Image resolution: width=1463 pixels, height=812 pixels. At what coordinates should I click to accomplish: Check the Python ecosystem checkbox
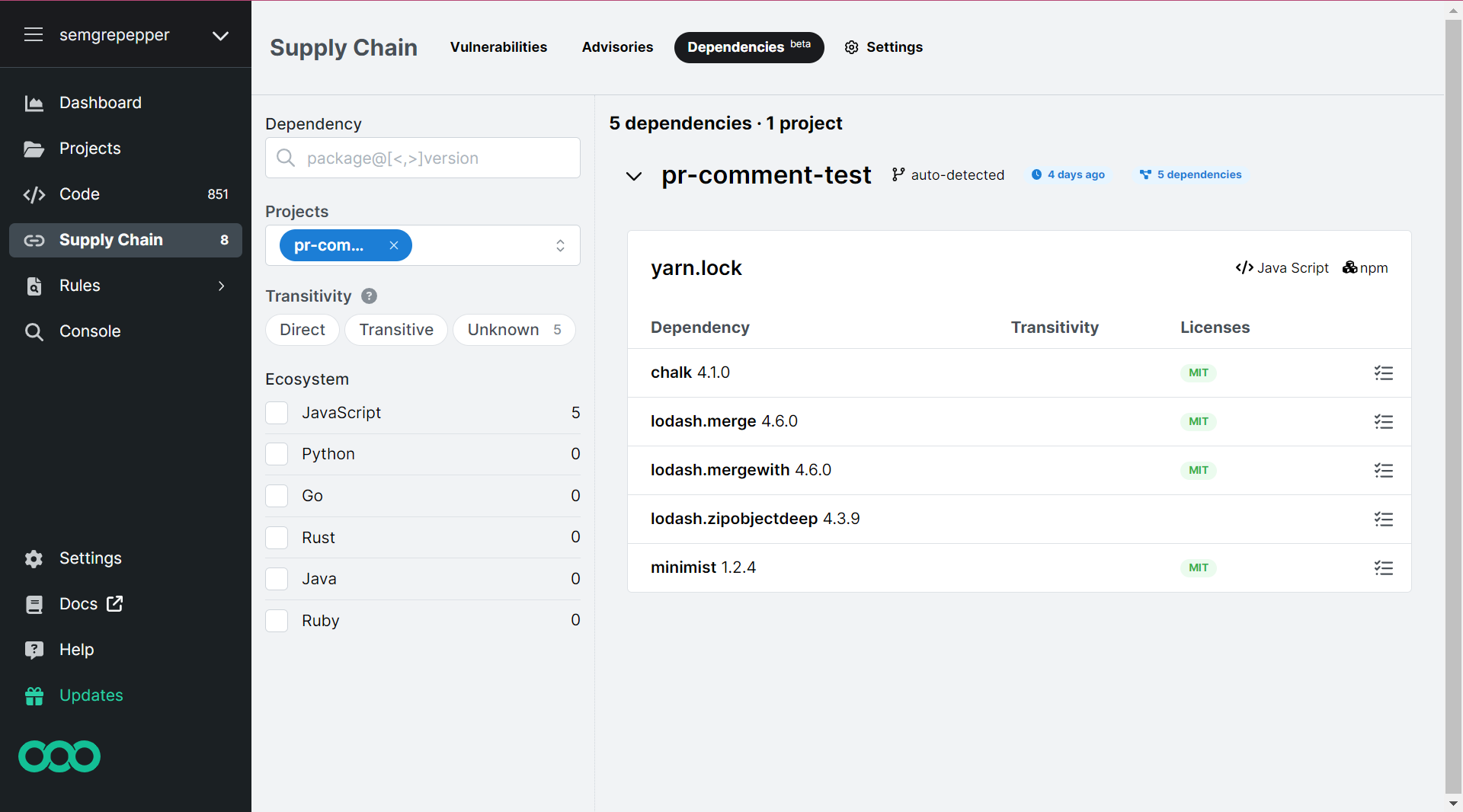pyautogui.click(x=277, y=454)
